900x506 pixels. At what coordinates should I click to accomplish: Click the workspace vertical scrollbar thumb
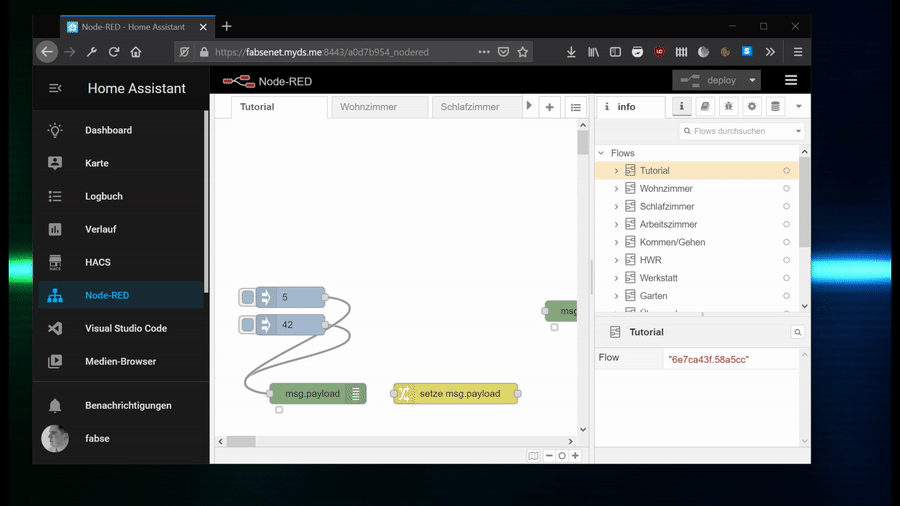coord(583,142)
